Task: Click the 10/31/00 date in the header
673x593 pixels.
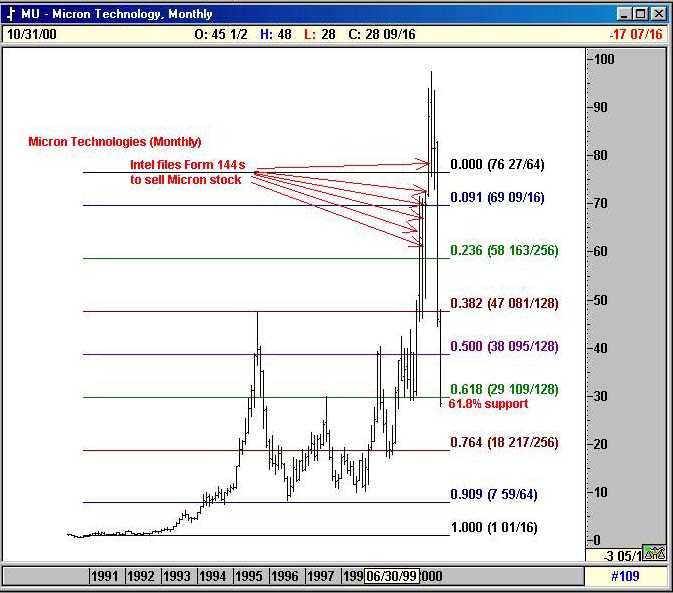Action: pos(32,34)
